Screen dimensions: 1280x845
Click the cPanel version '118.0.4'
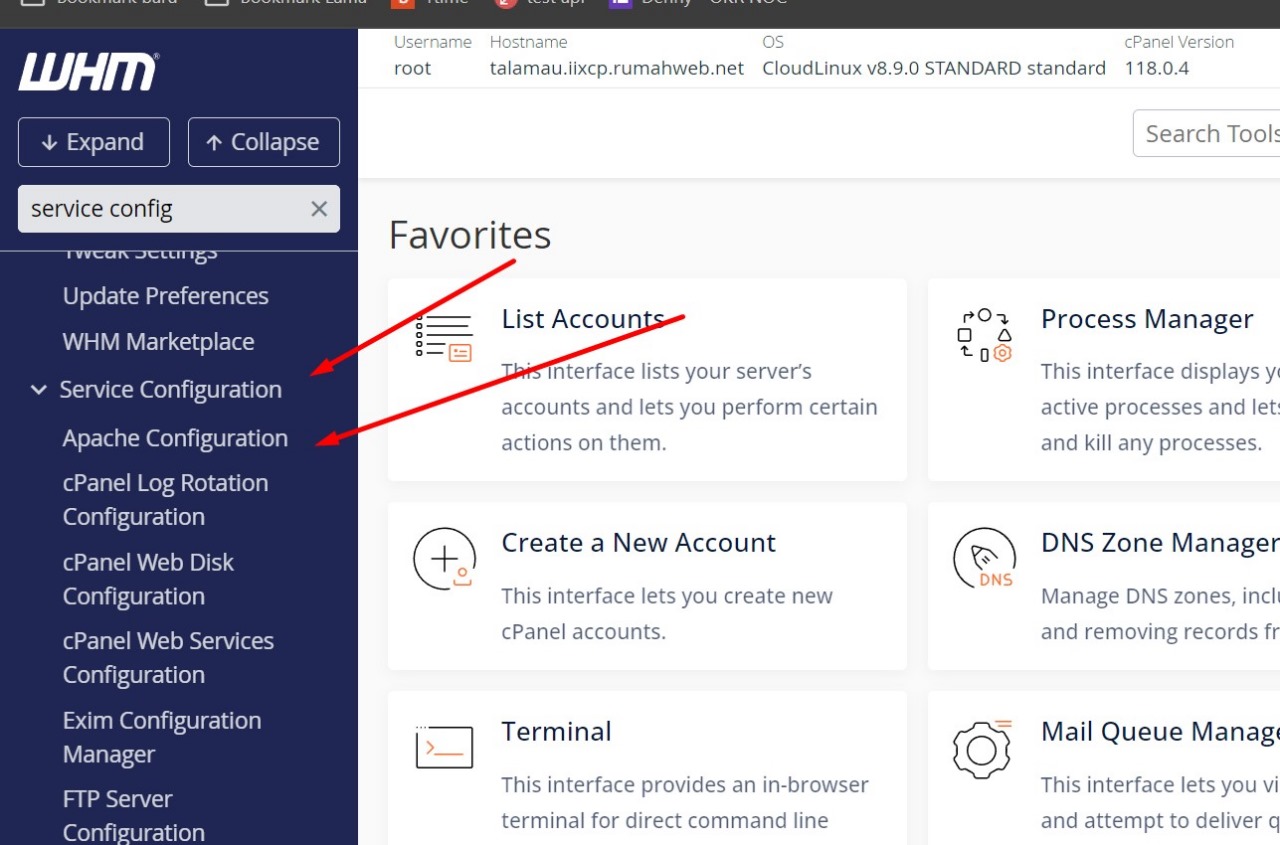click(1157, 68)
